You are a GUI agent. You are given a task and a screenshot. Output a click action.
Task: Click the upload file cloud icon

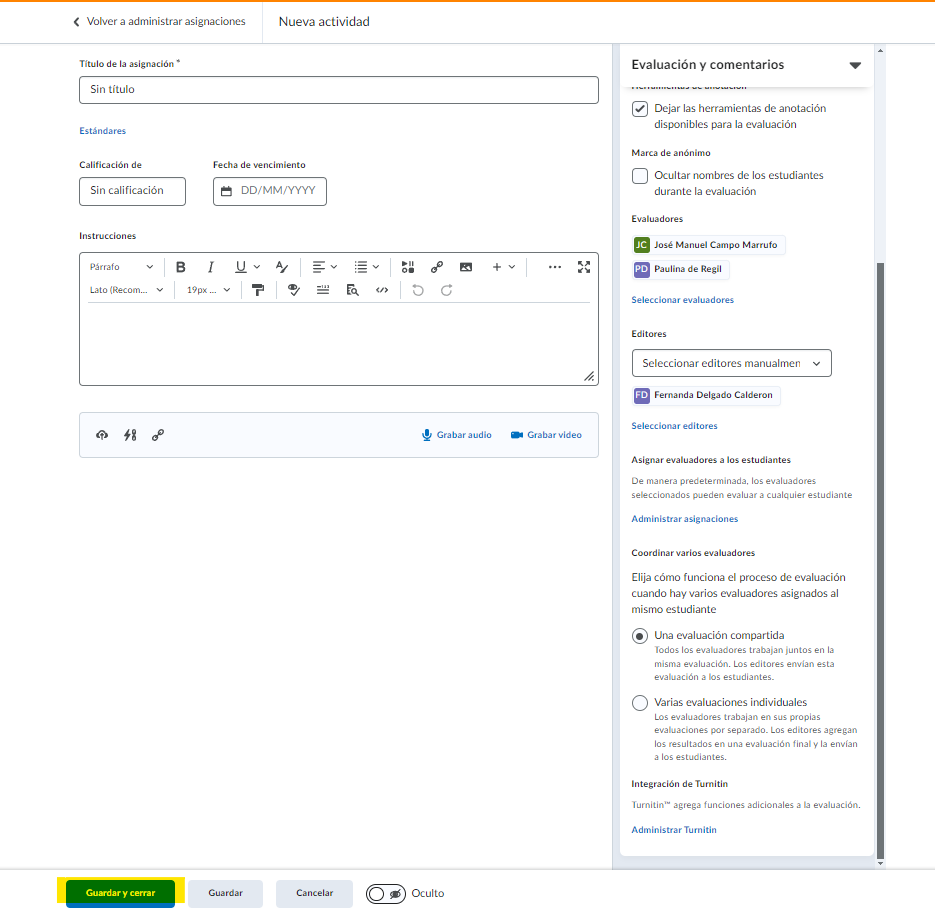(102, 435)
